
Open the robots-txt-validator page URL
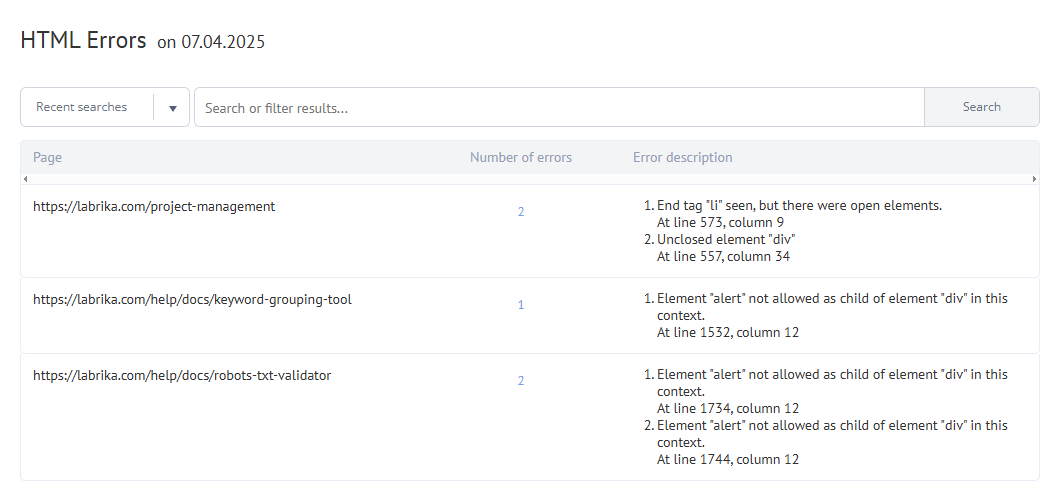[x=181, y=376]
